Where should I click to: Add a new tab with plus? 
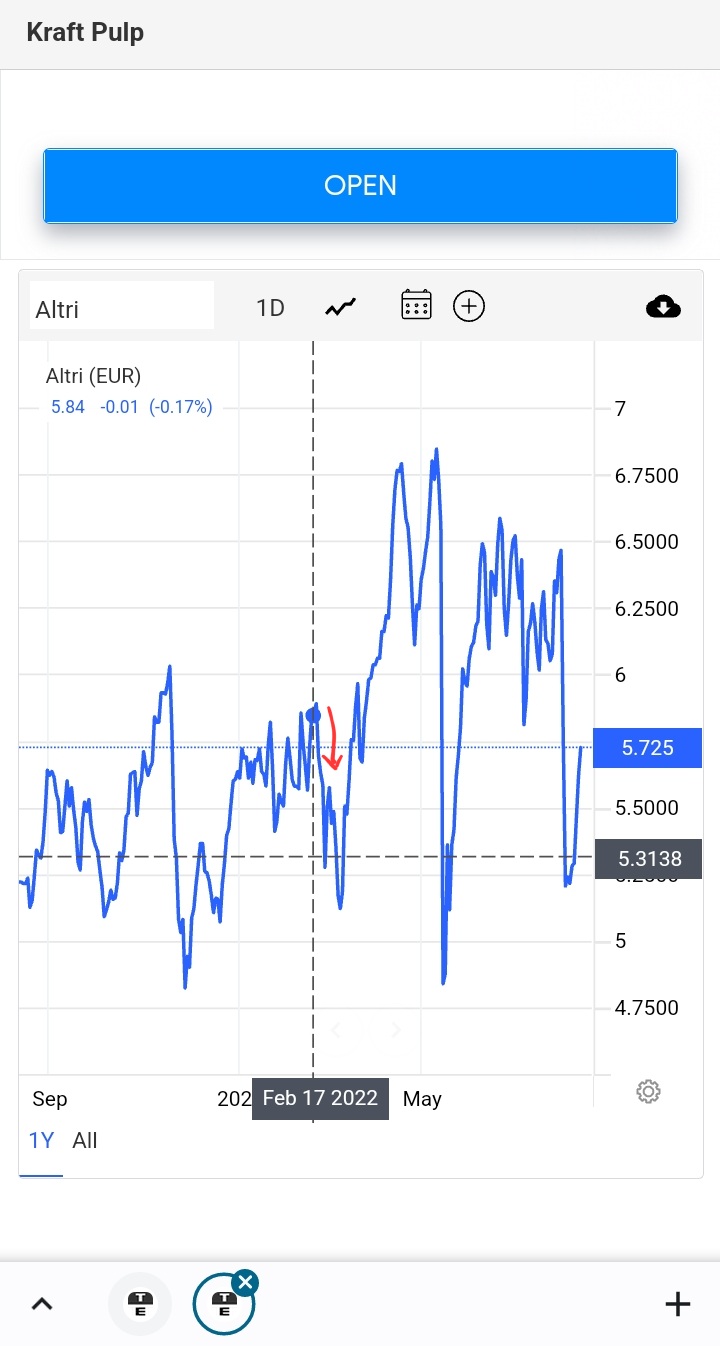[678, 1304]
